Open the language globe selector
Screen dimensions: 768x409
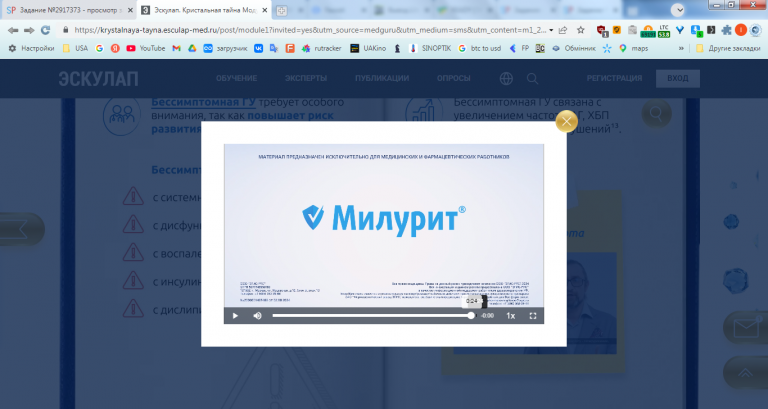pyautogui.click(x=506, y=78)
